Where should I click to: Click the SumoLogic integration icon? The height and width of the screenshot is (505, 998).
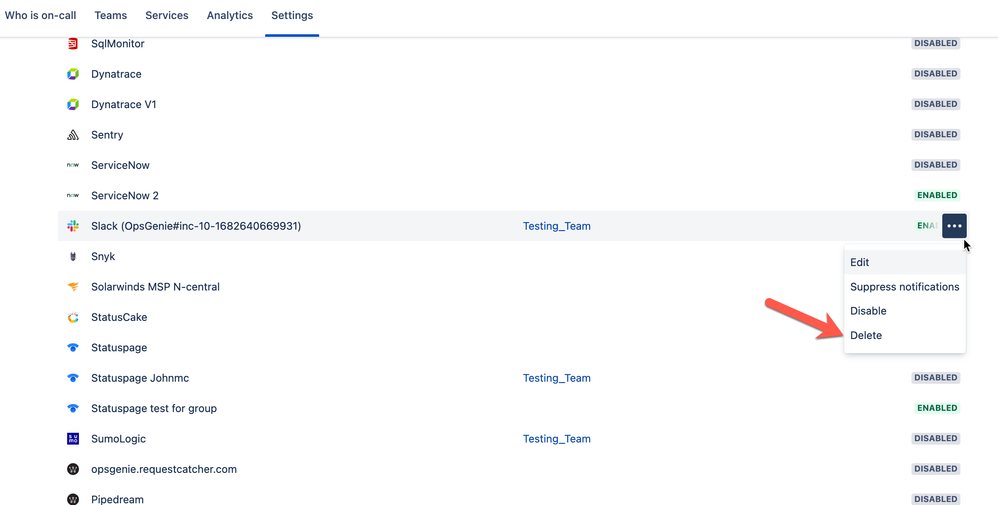tap(73, 439)
